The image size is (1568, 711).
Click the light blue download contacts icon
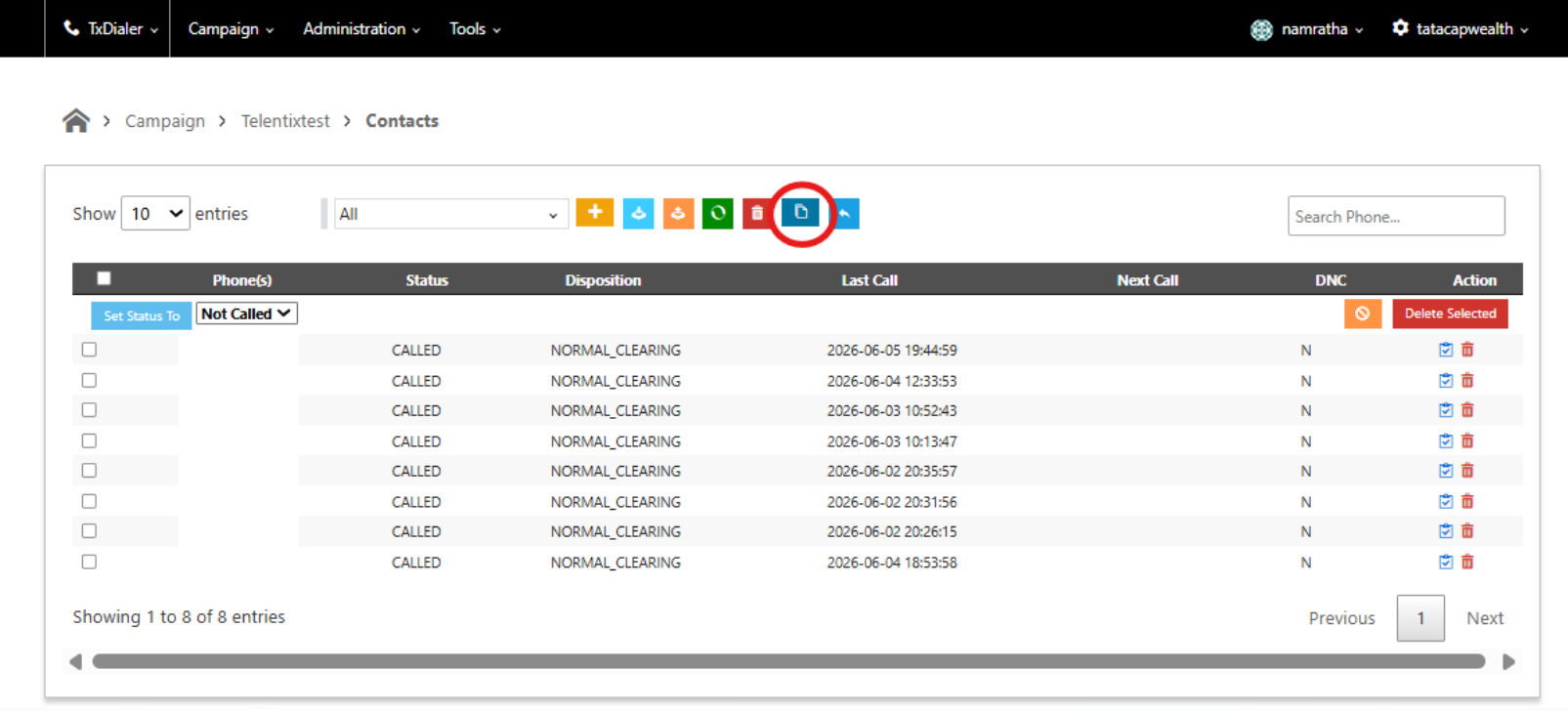tap(638, 213)
